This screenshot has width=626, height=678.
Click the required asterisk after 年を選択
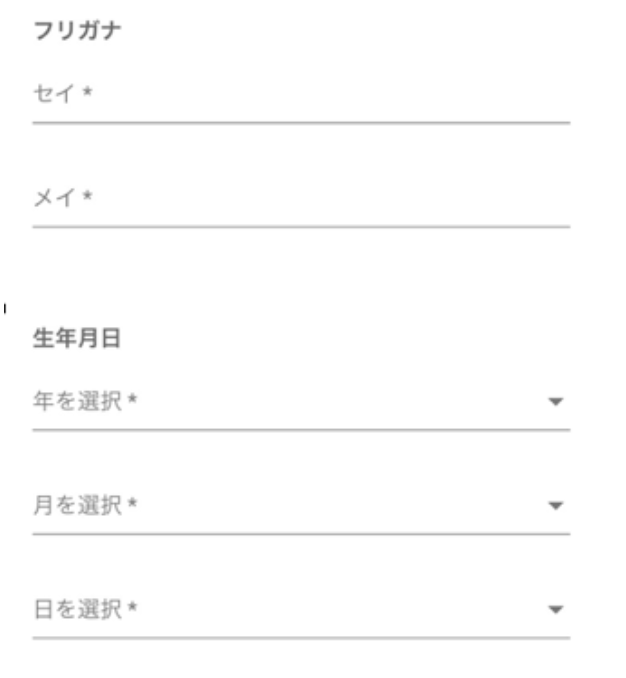133,399
